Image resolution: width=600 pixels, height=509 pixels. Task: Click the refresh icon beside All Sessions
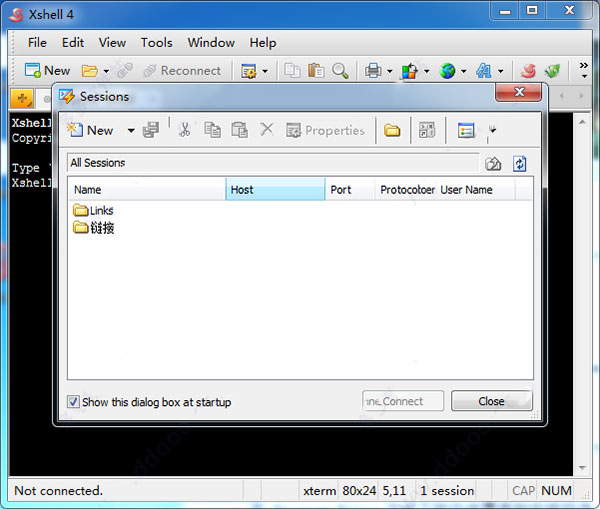point(519,164)
